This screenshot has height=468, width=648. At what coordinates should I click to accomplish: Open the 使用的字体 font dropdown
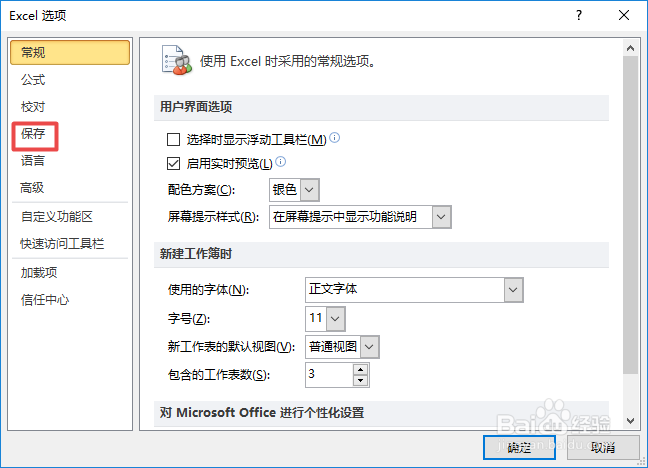click(x=514, y=290)
